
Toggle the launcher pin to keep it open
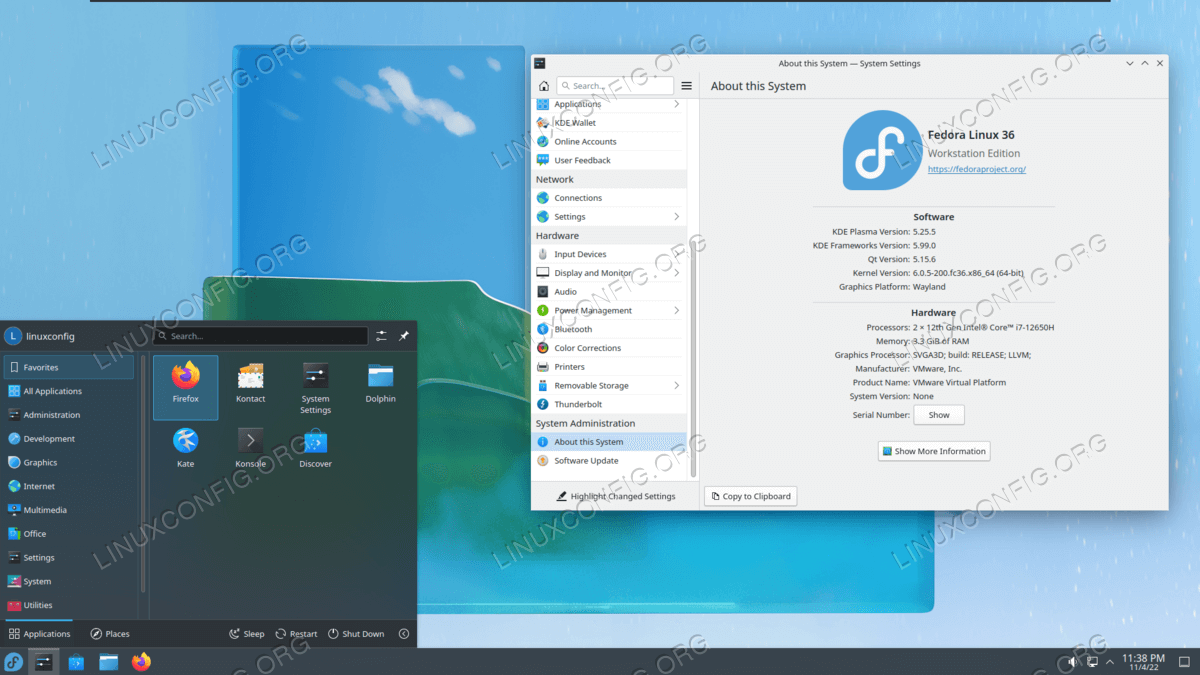click(x=404, y=336)
